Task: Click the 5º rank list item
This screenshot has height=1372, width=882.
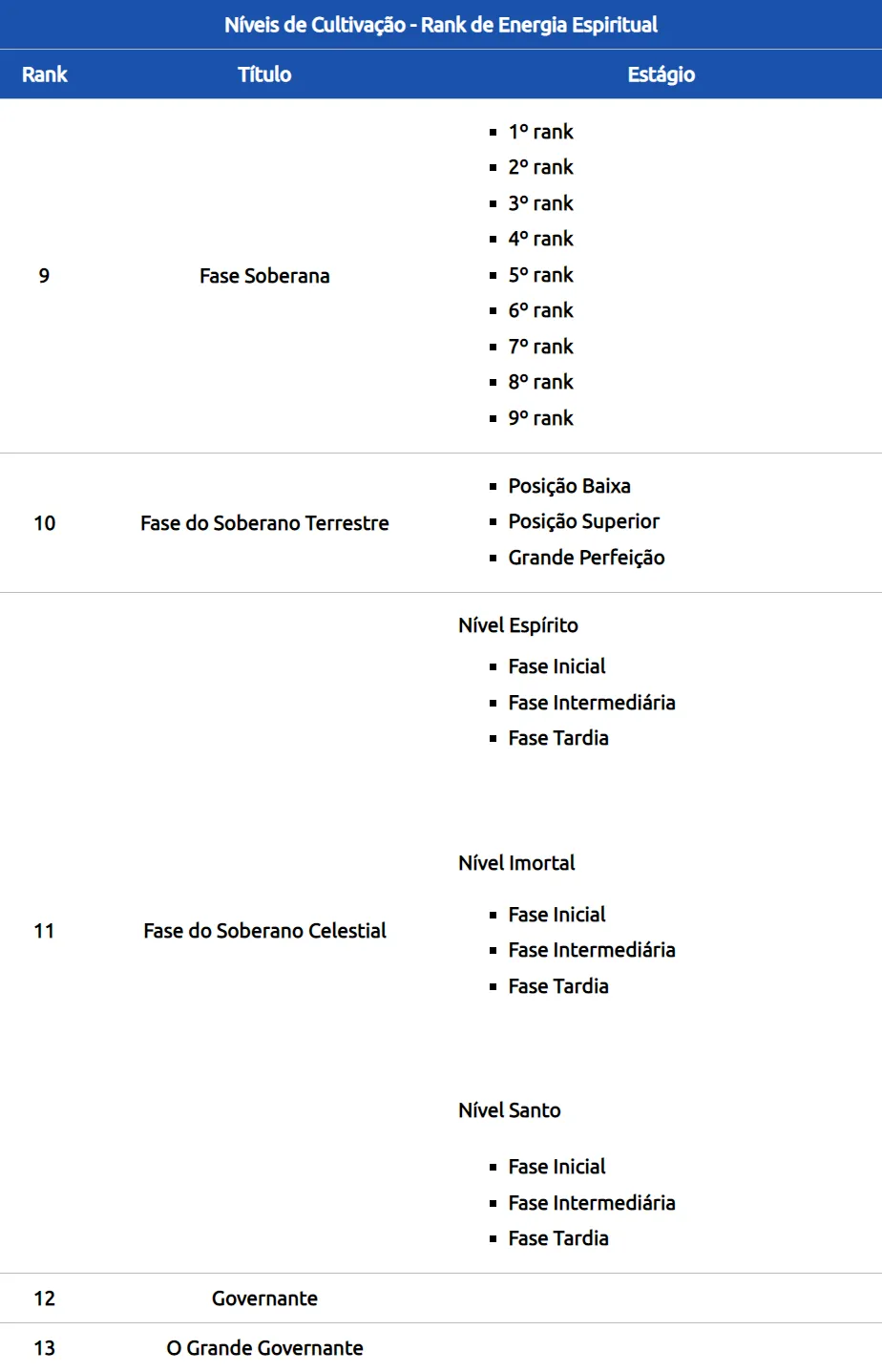Action: (540, 275)
